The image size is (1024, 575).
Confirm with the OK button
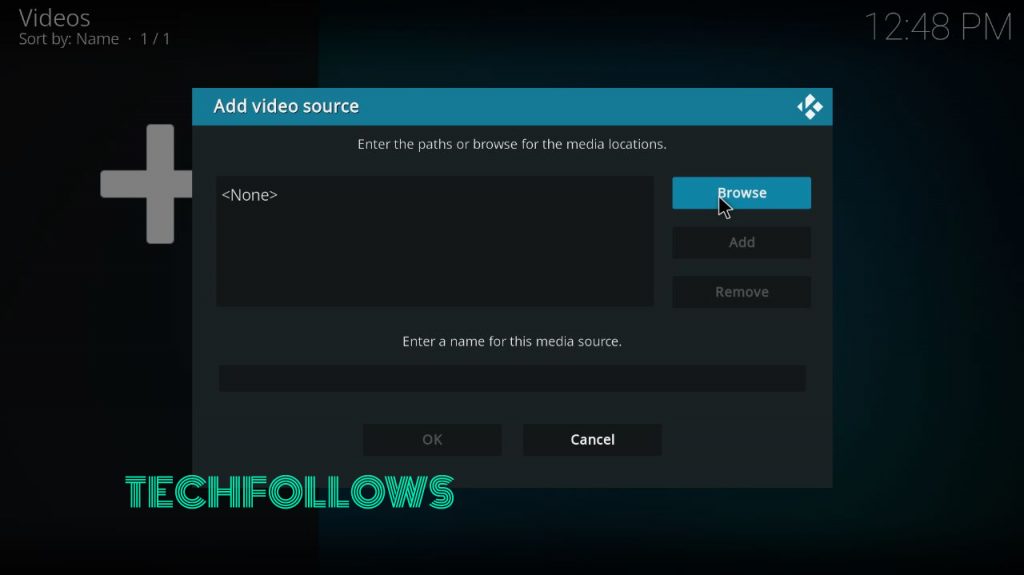tap(432, 440)
